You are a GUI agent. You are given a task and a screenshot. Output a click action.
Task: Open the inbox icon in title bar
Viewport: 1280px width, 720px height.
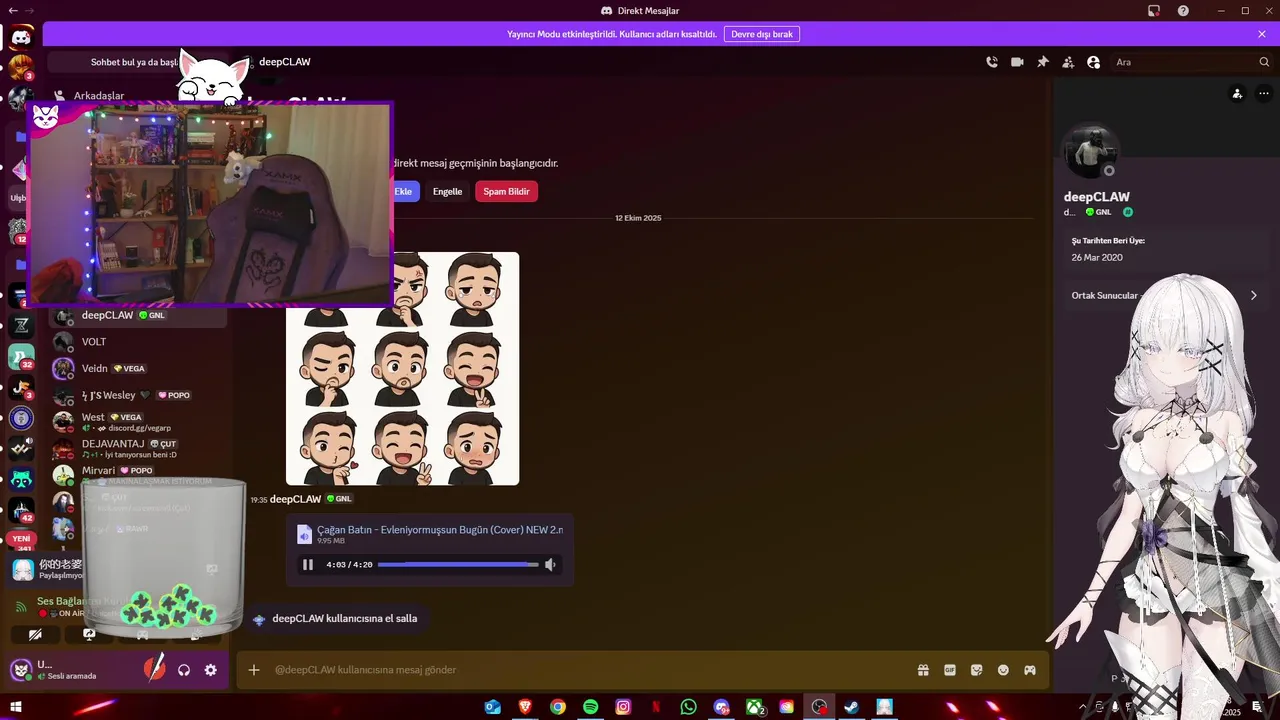[x=1154, y=11]
